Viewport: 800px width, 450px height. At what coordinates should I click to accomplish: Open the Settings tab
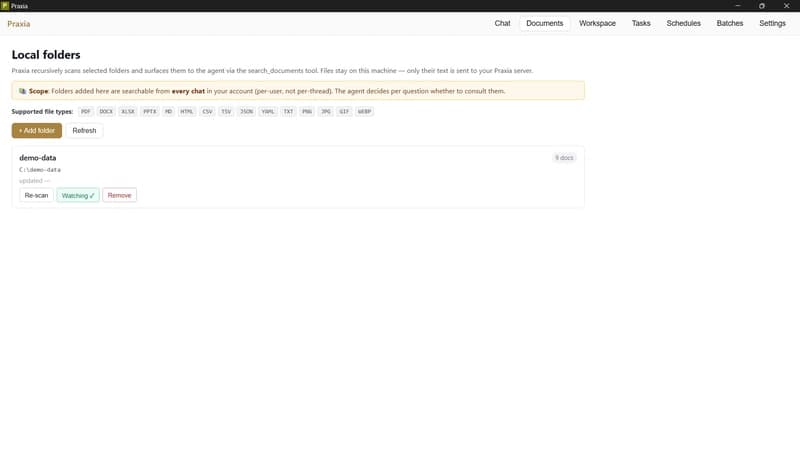(772, 23)
